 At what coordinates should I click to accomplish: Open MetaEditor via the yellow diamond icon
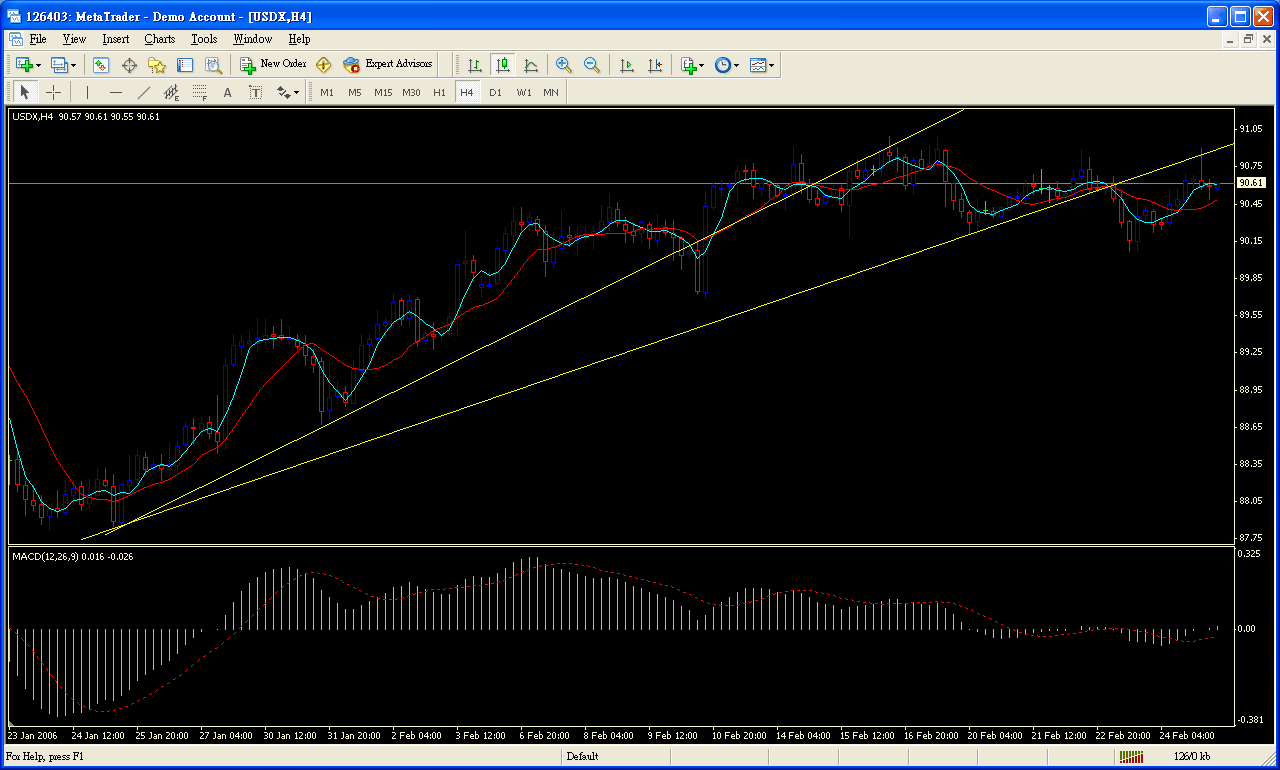323,65
